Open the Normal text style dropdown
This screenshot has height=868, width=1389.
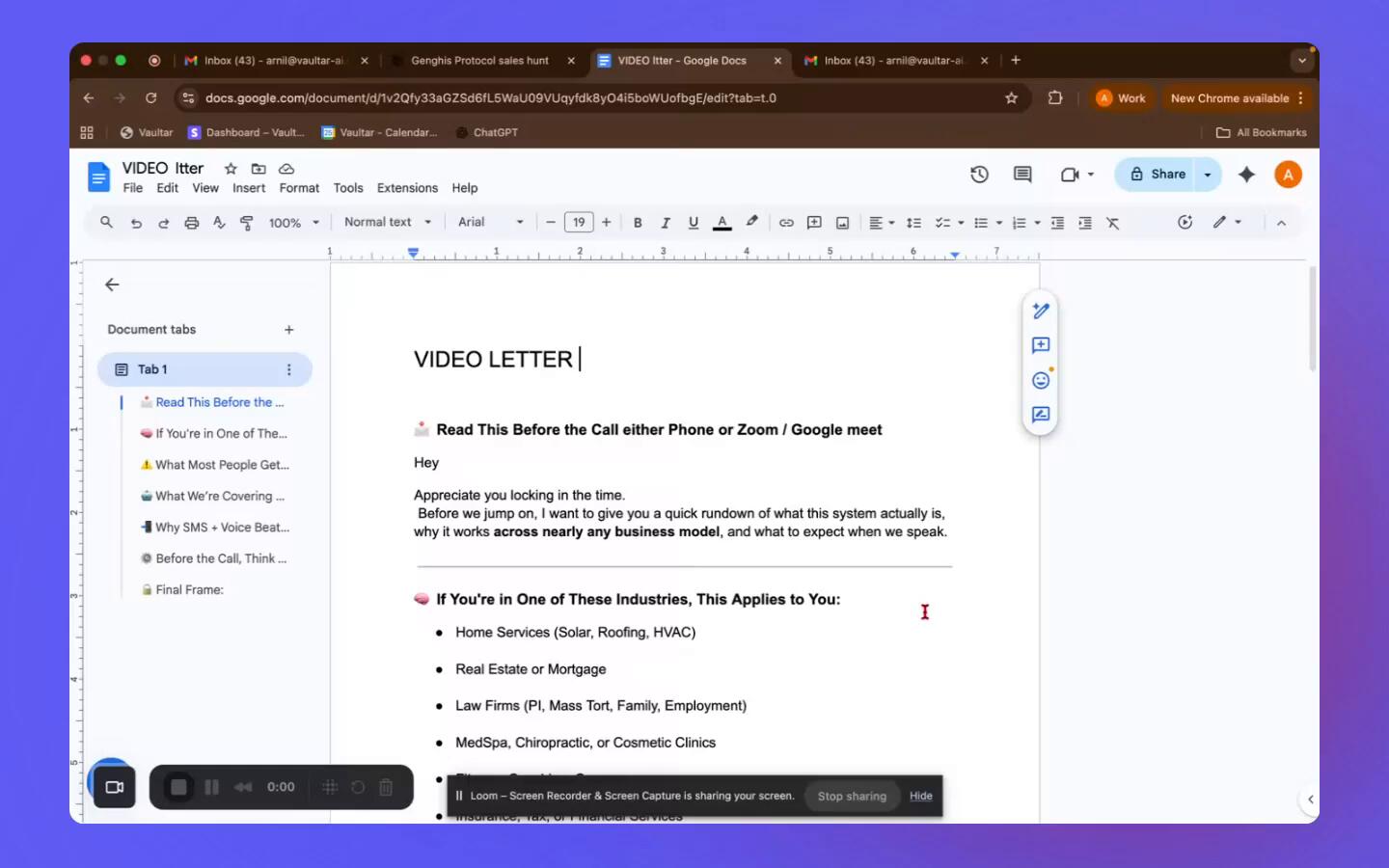388,222
